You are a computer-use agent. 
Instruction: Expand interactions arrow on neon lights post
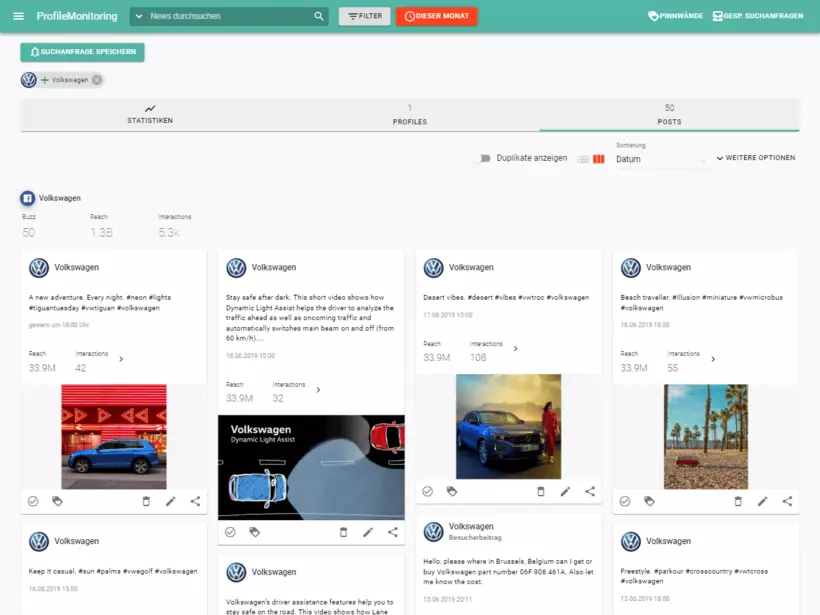(121, 359)
